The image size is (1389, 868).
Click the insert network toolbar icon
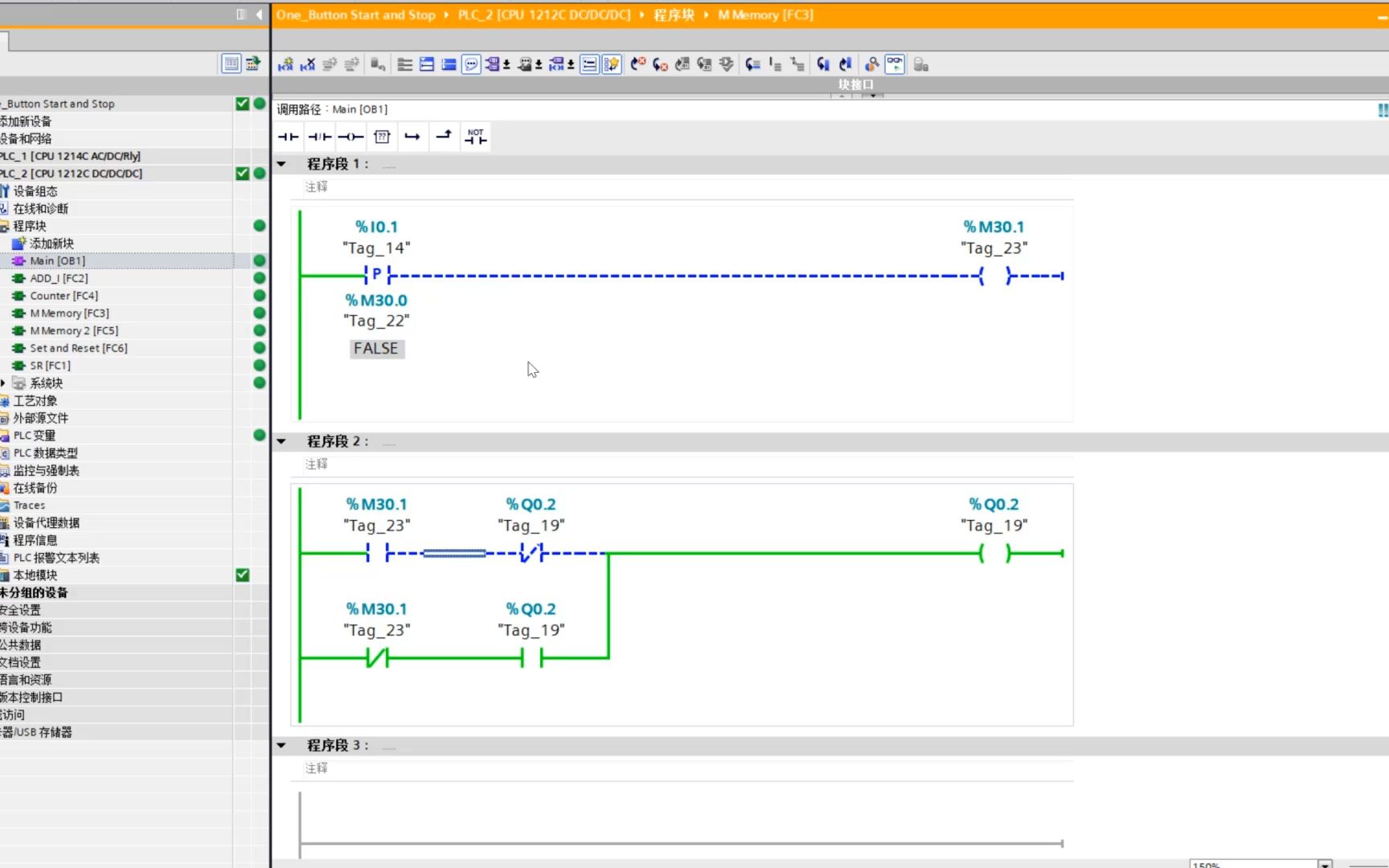[285, 64]
